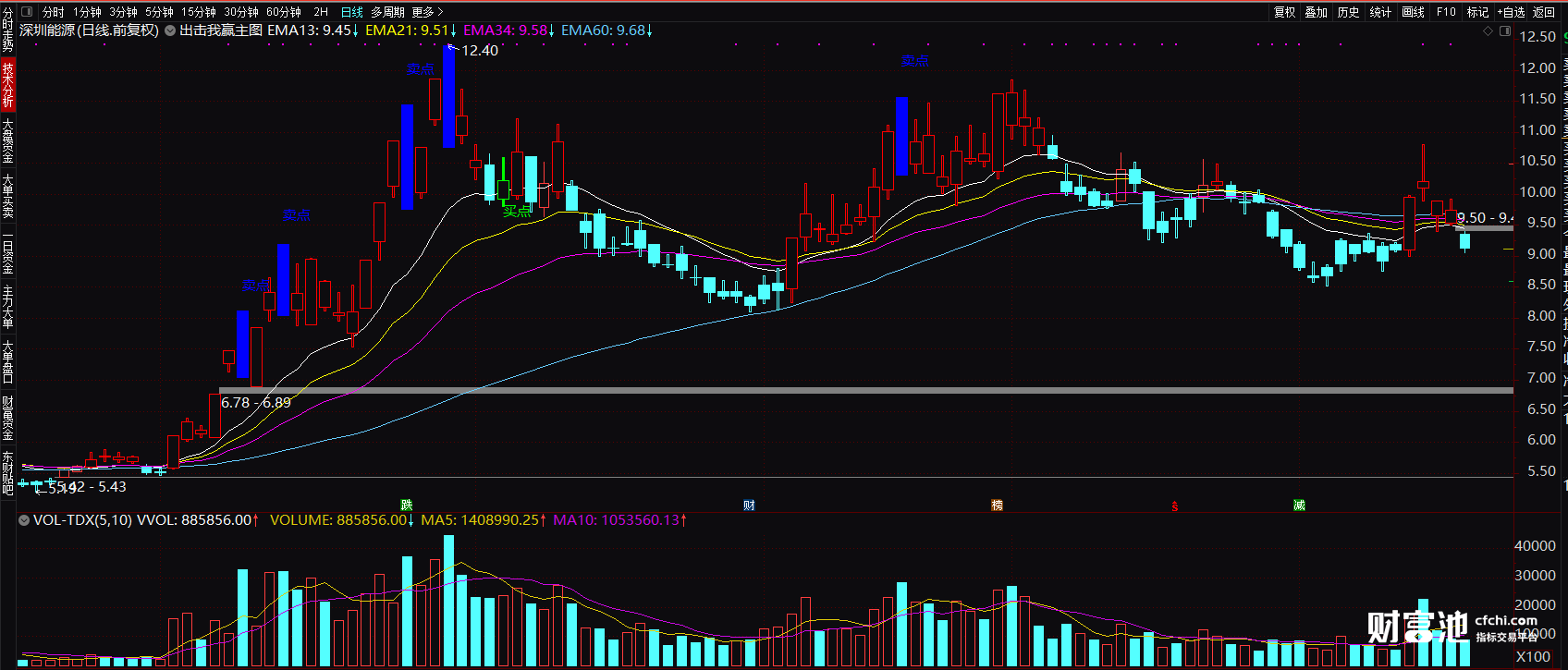The image size is (1568, 670).
Task: Click the red $ event marker
Action: tap(1175, 506)
